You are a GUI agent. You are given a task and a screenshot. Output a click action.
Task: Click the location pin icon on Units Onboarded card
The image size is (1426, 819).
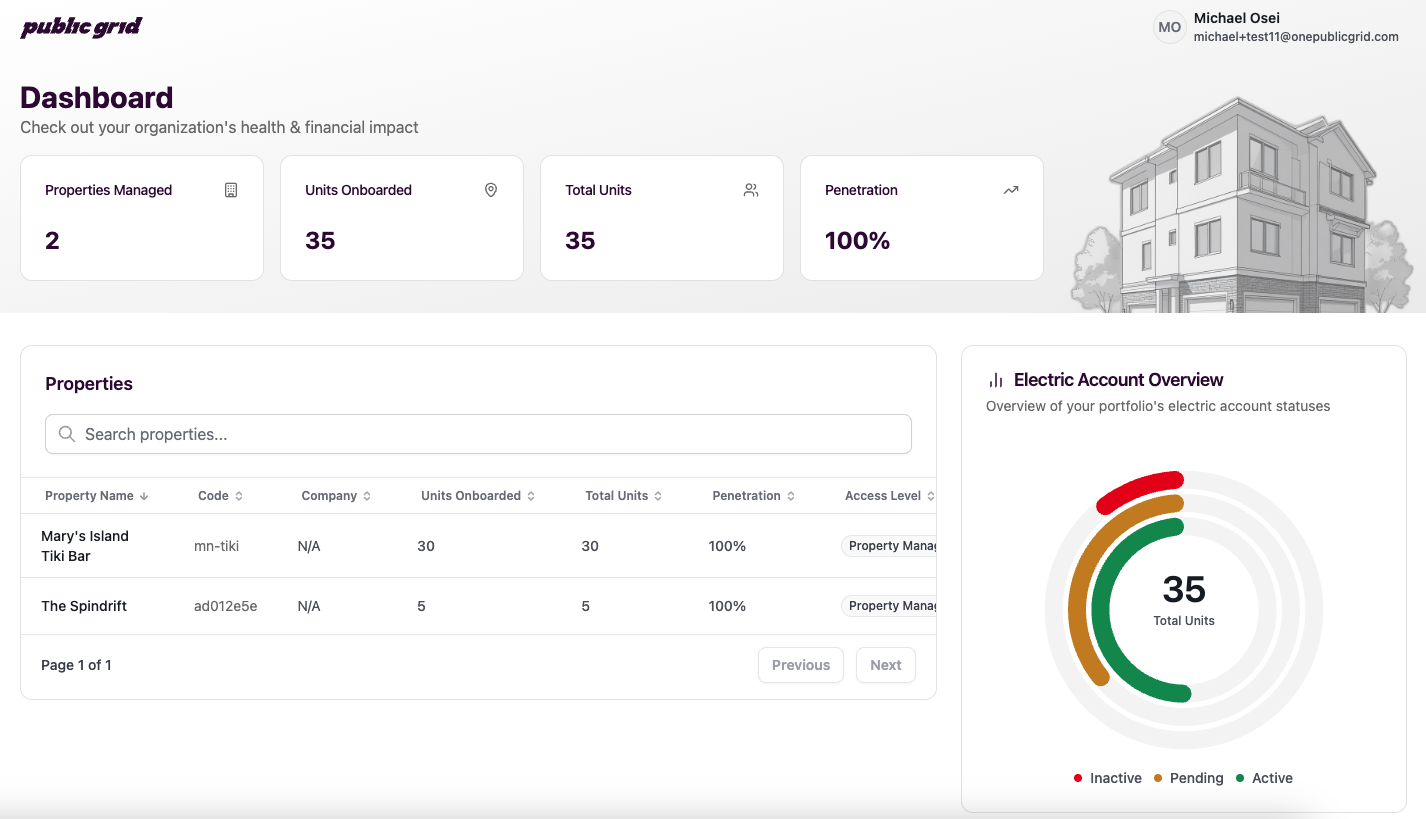coord(490,189)
